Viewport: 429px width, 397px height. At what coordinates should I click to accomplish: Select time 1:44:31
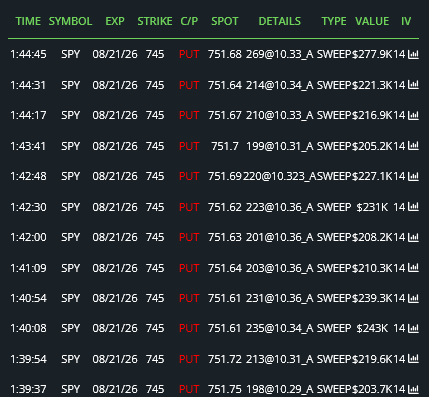pos(28,85)
